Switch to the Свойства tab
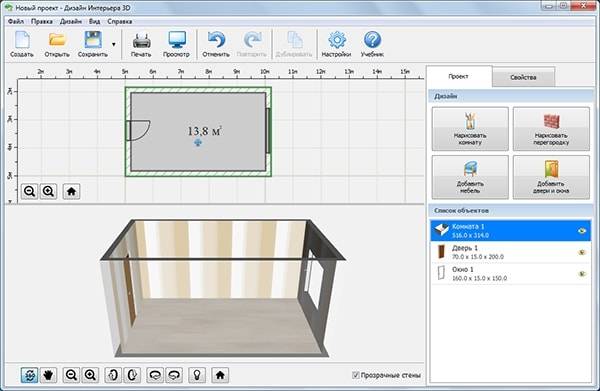This screenshot has width=600, height=391. pyautogui.click(x=523, y=77)
